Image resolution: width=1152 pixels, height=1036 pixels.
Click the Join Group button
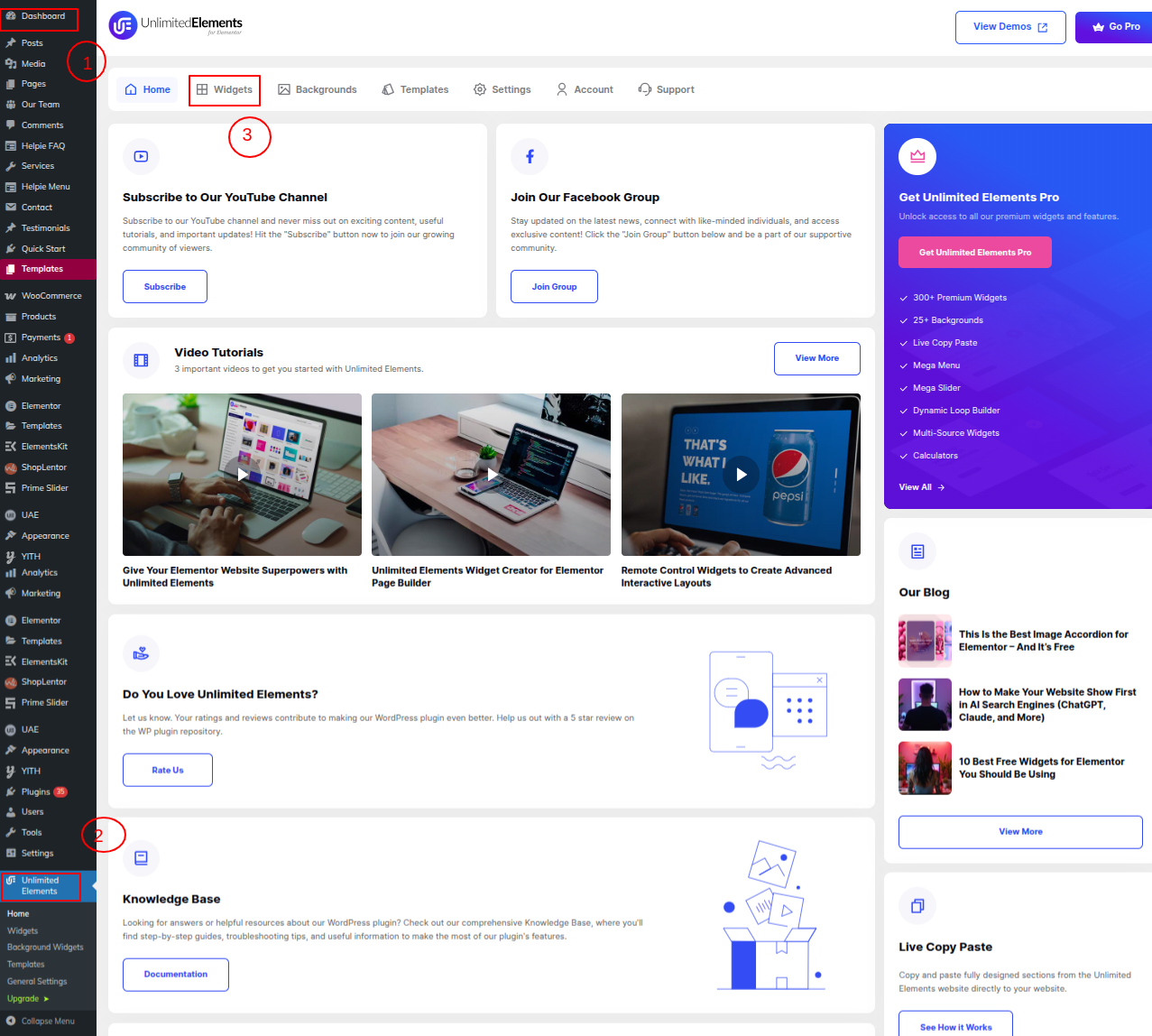click(554, 287)
